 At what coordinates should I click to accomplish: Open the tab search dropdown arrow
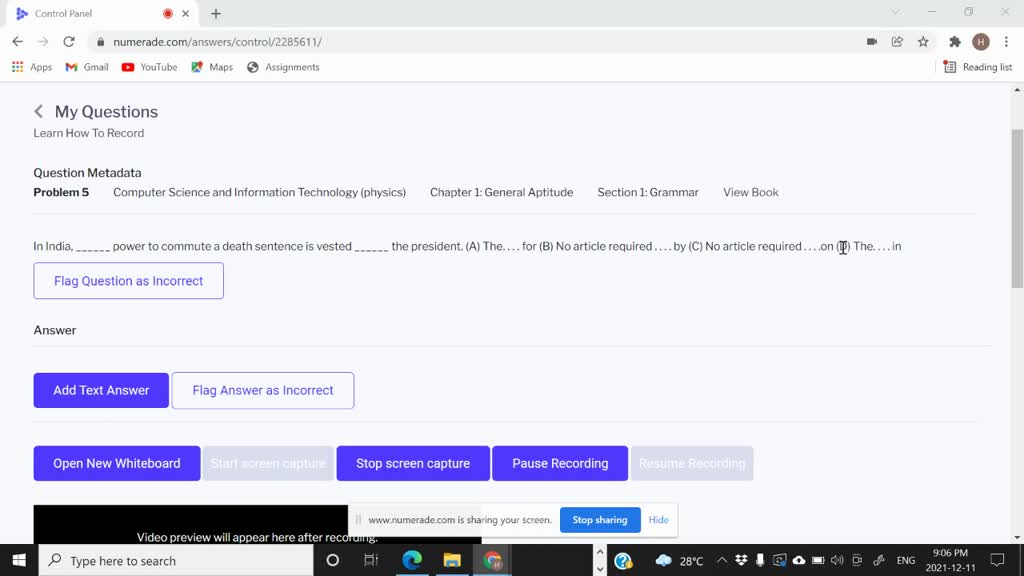(x=895, y=13)
